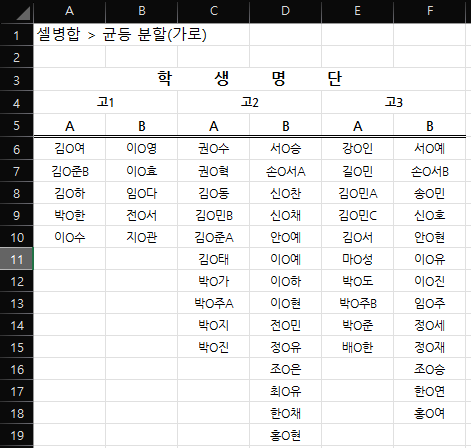Screen dimensions: 471x448
Task: Click merged header cell '고2'
Action: click(x=250, y=102)
